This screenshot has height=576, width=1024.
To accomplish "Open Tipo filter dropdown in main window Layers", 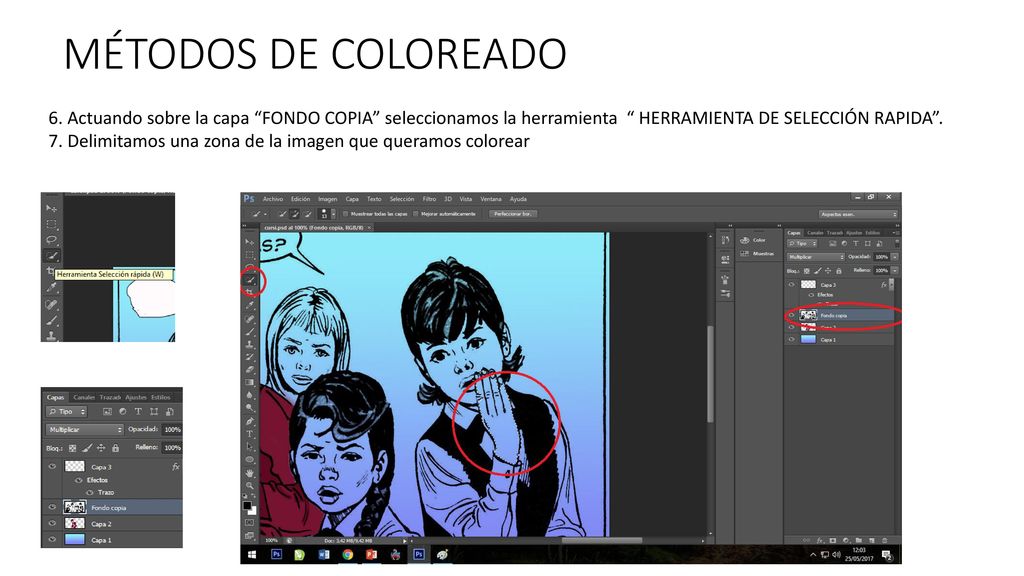I will [x=802, y=244].
